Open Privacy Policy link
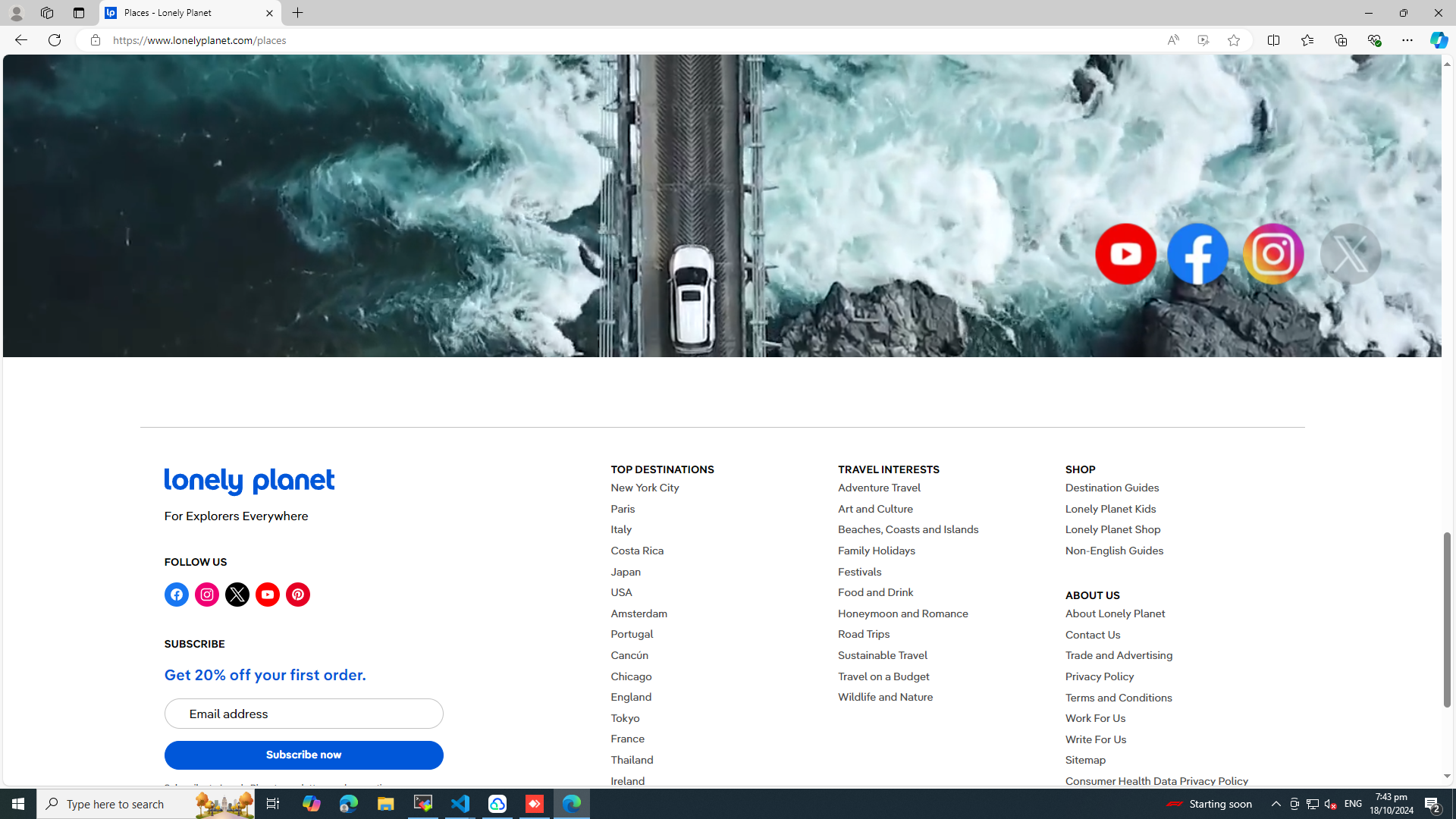The width and height of the screenshot is (1456, 819). 1100,676
